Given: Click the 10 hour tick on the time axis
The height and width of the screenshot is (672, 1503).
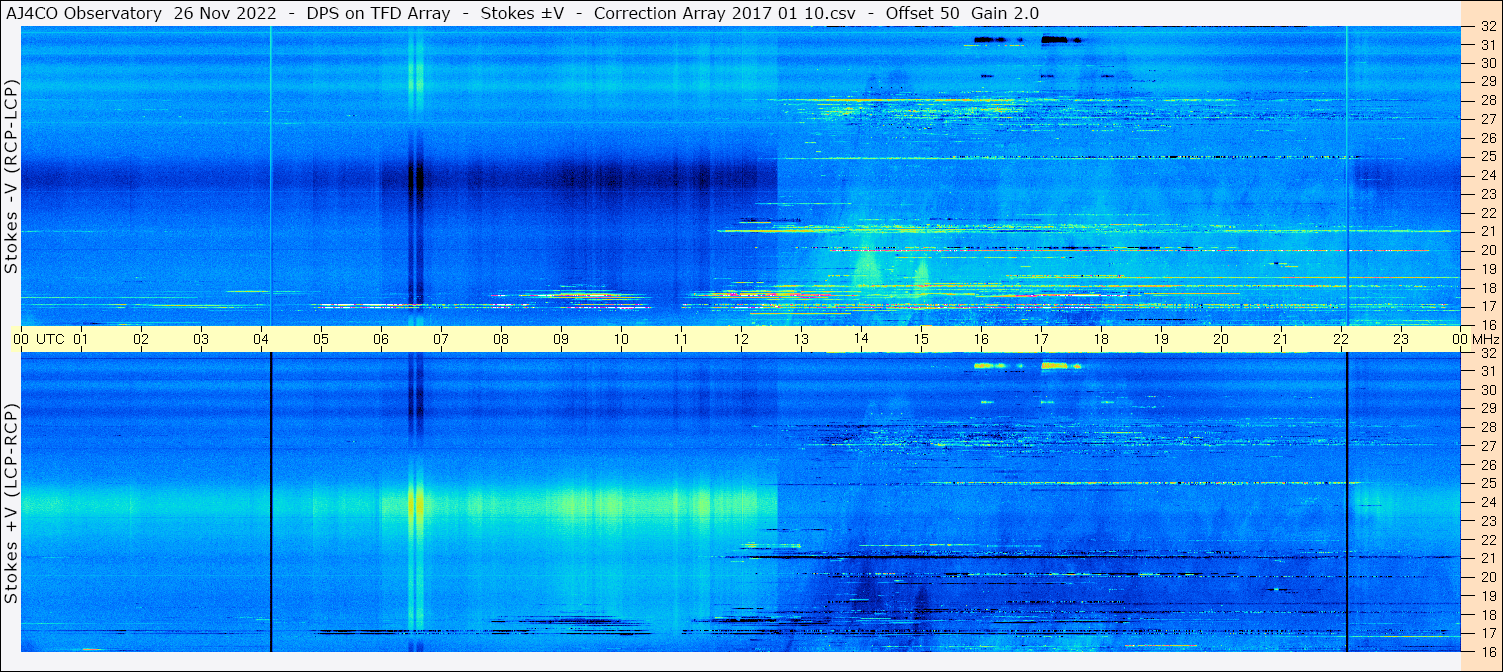Looking at the screenshot, I should [621, 339].
